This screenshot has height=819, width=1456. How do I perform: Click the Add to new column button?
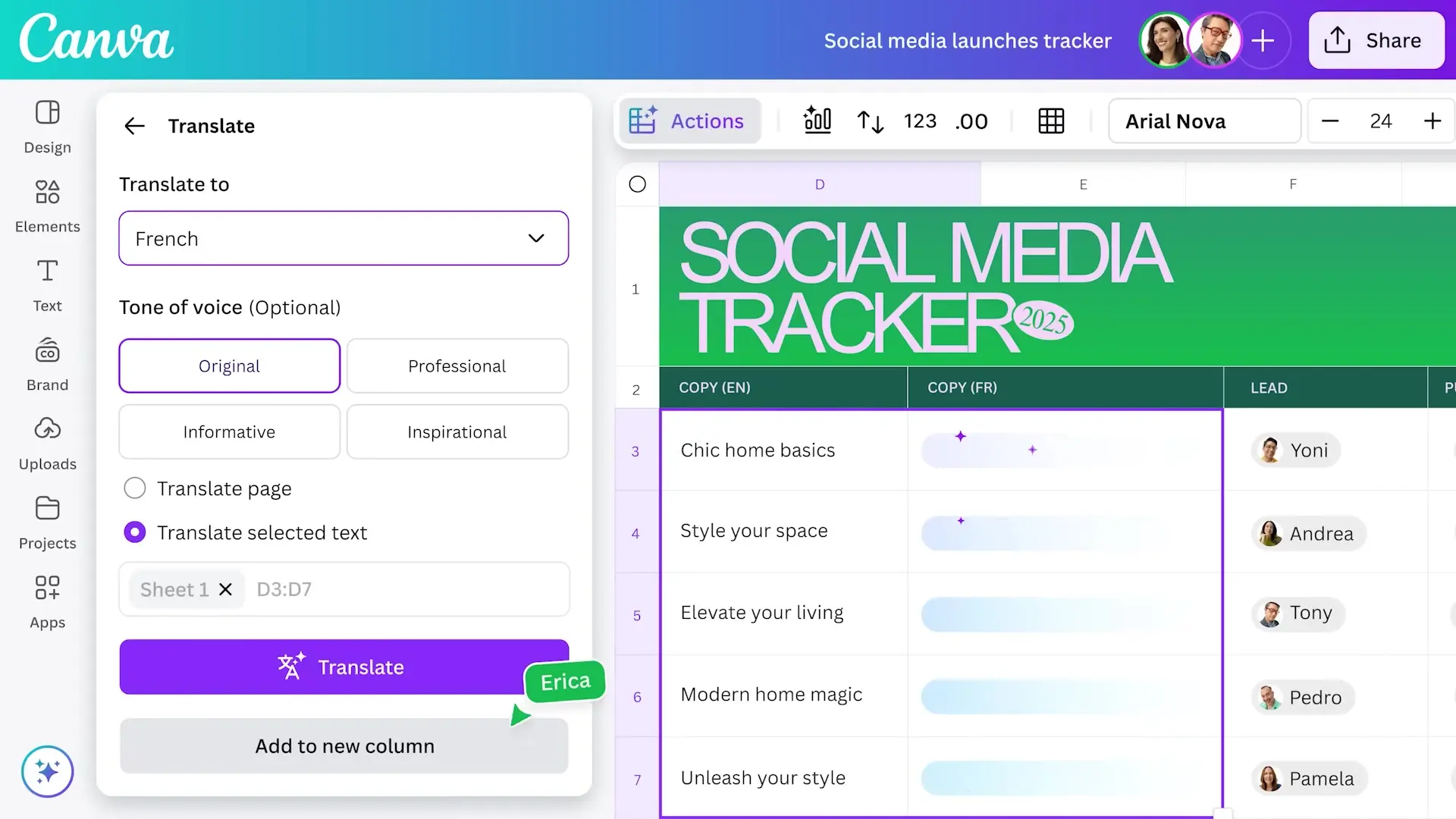click(344, 746)
